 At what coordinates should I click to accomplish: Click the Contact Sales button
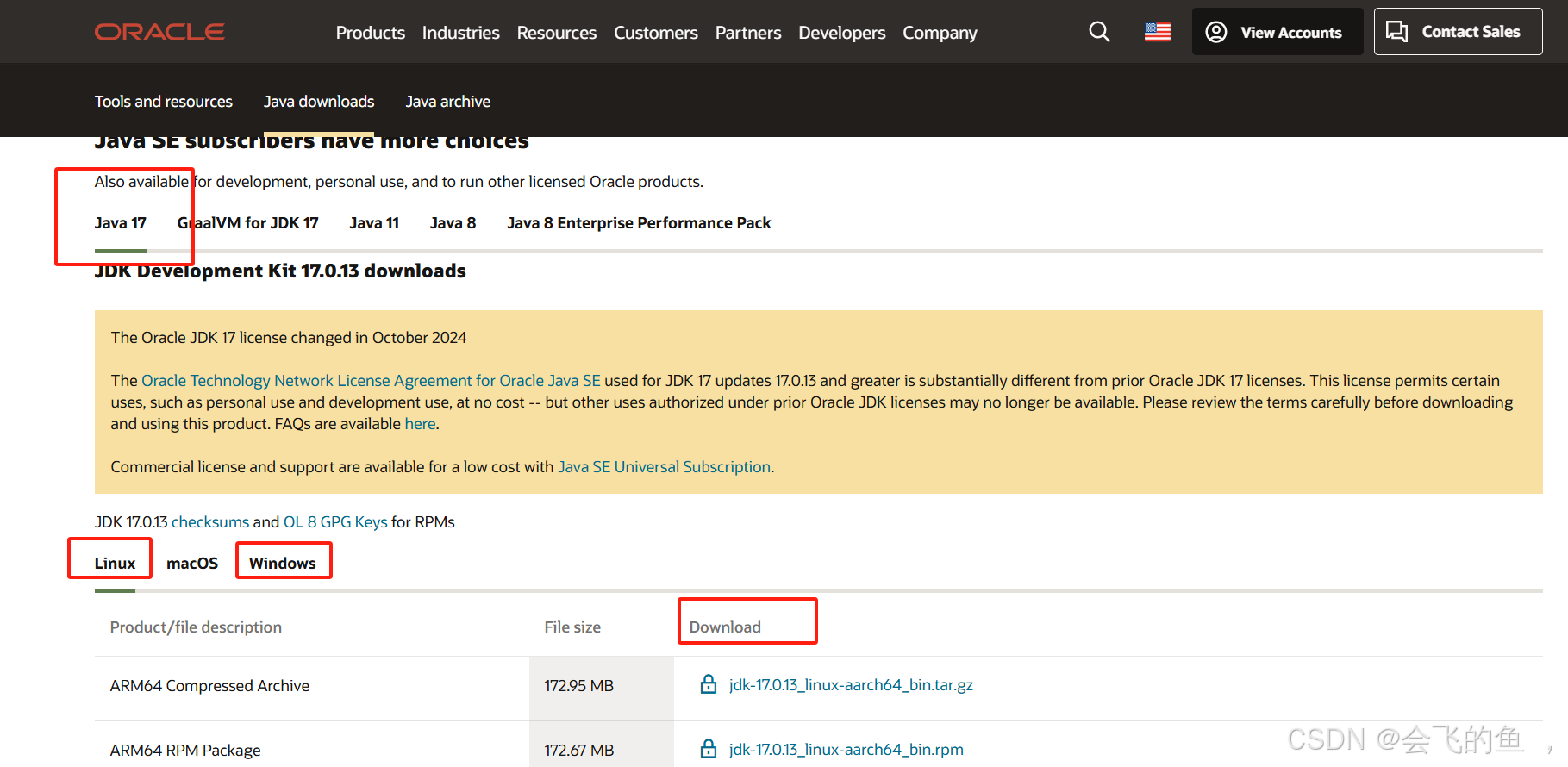[x=1458, y=32]
